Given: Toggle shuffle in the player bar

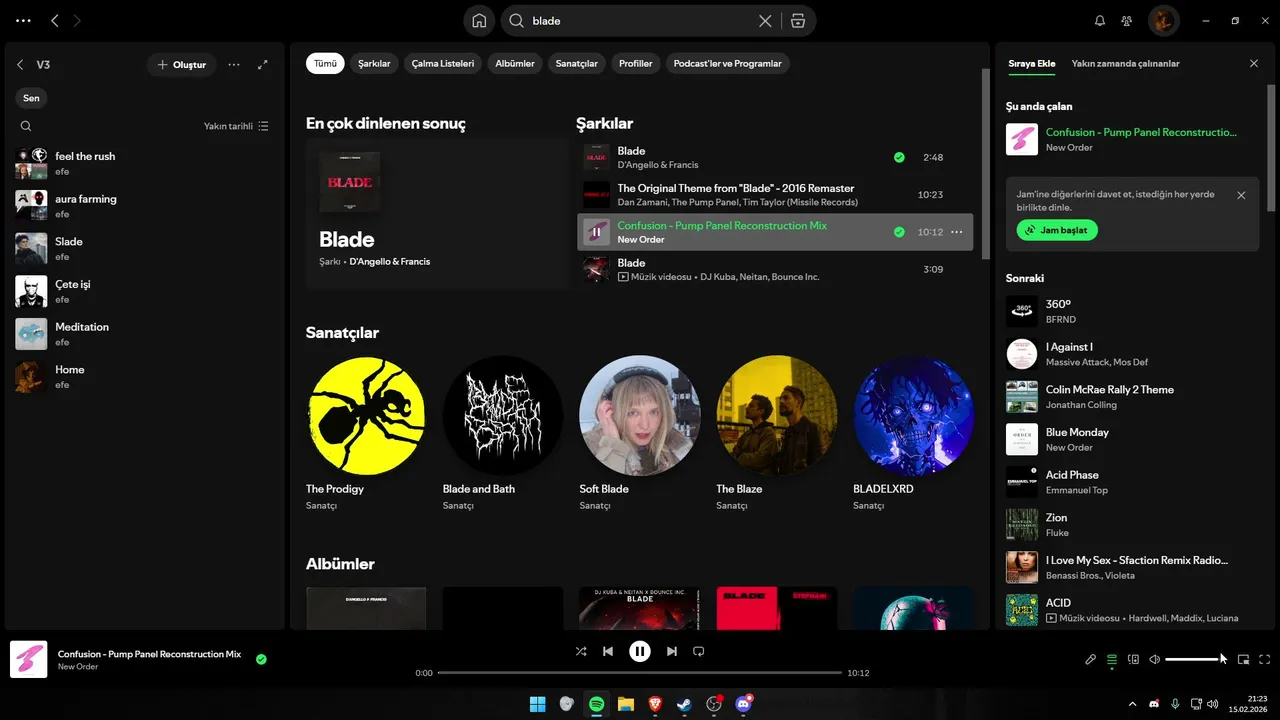Looking at the screenshot, I should (581, 651).
